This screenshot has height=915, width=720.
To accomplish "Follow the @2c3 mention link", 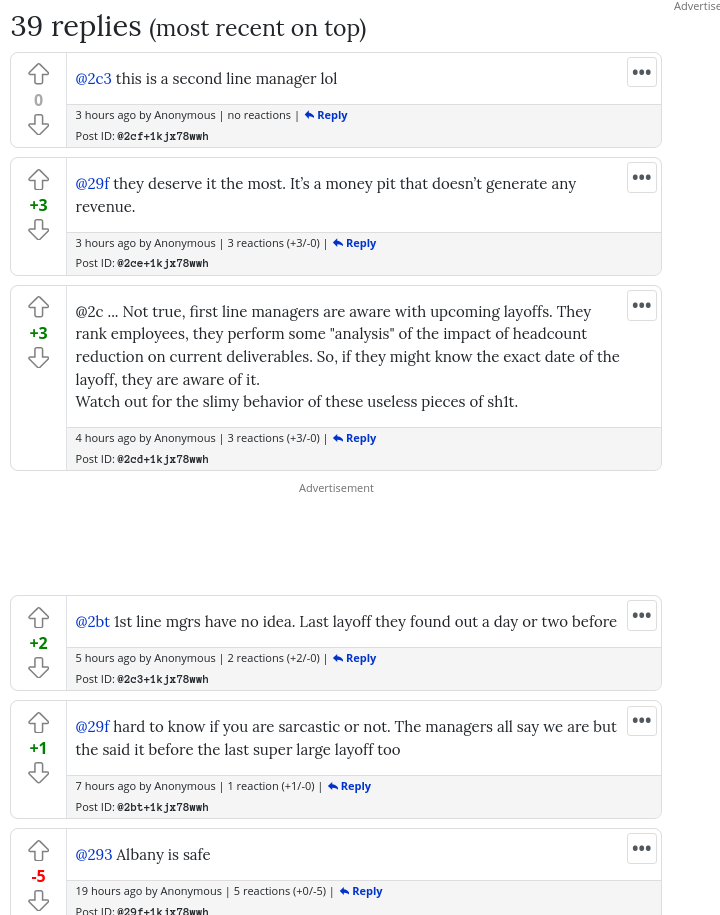I will (x=94, y=79).
